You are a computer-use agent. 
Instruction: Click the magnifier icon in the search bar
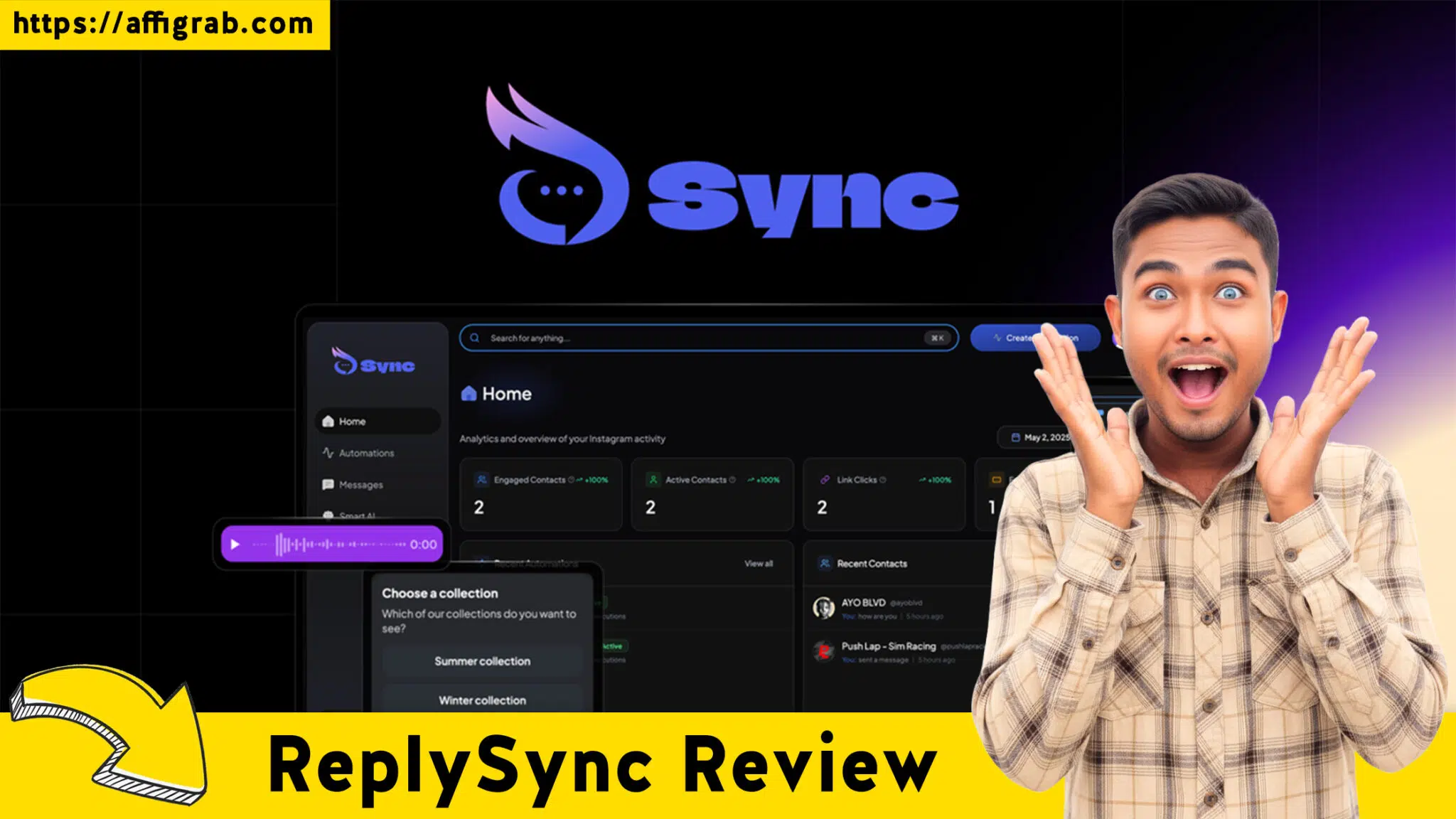click(x=473, y=338)
